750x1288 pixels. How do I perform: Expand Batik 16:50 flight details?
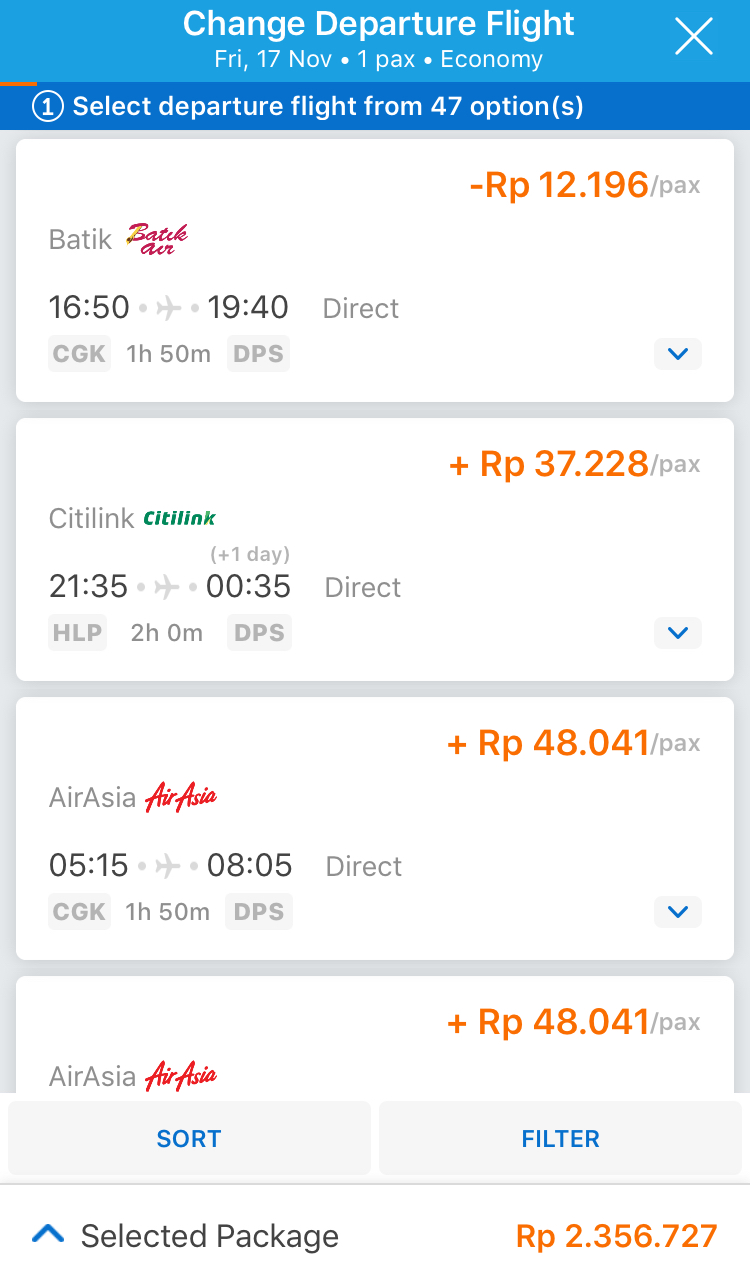[x=678, y=354]
